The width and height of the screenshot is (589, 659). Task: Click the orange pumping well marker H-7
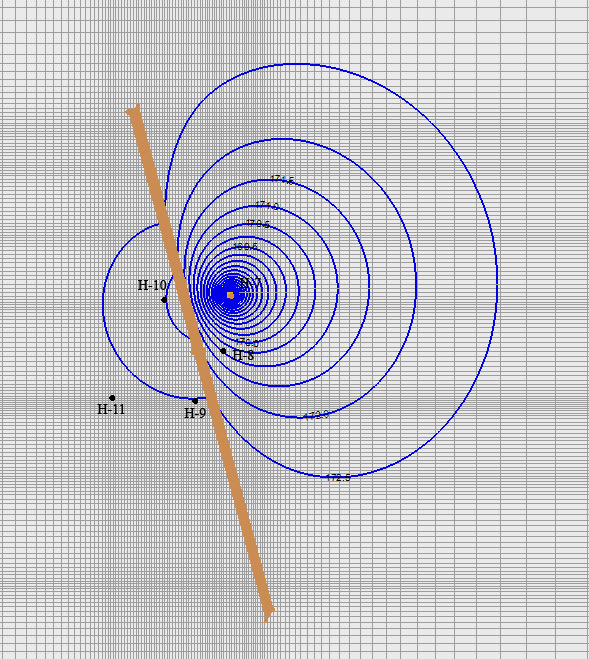[230, 295]
